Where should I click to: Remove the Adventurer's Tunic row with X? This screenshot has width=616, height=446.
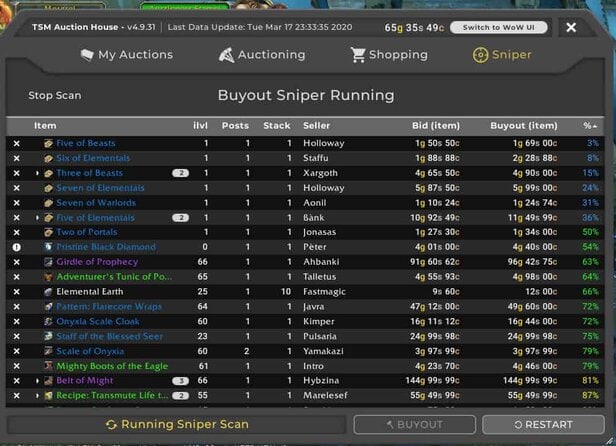tap(16, 277)
